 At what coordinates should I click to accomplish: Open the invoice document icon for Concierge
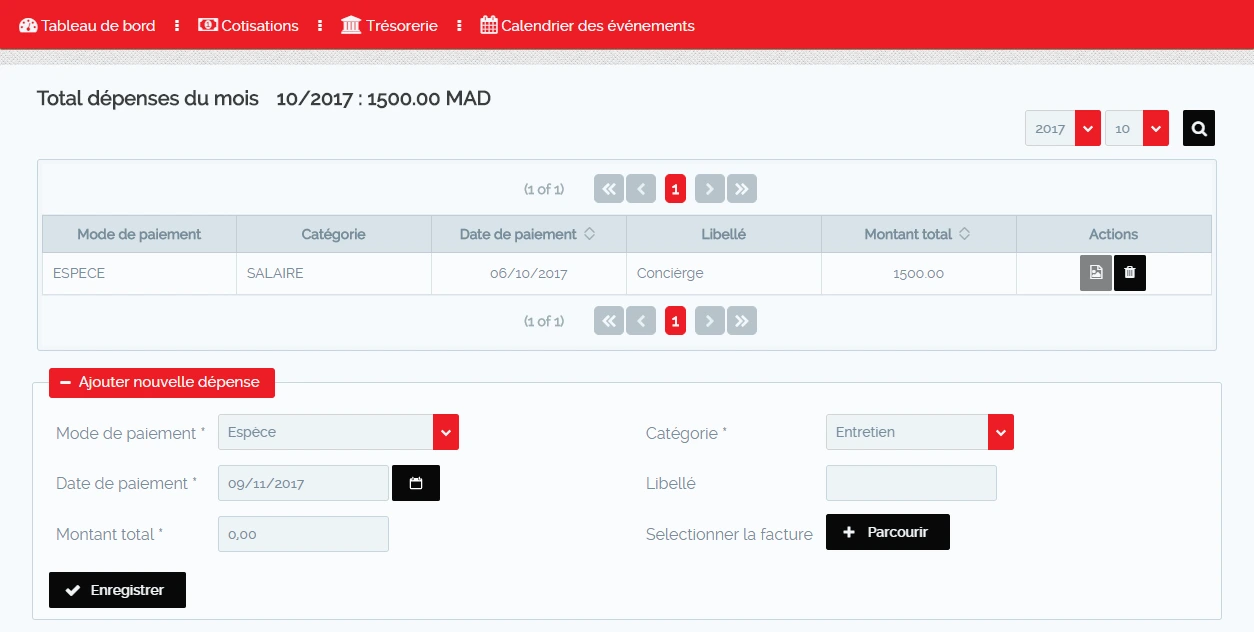pos(1096,273)
